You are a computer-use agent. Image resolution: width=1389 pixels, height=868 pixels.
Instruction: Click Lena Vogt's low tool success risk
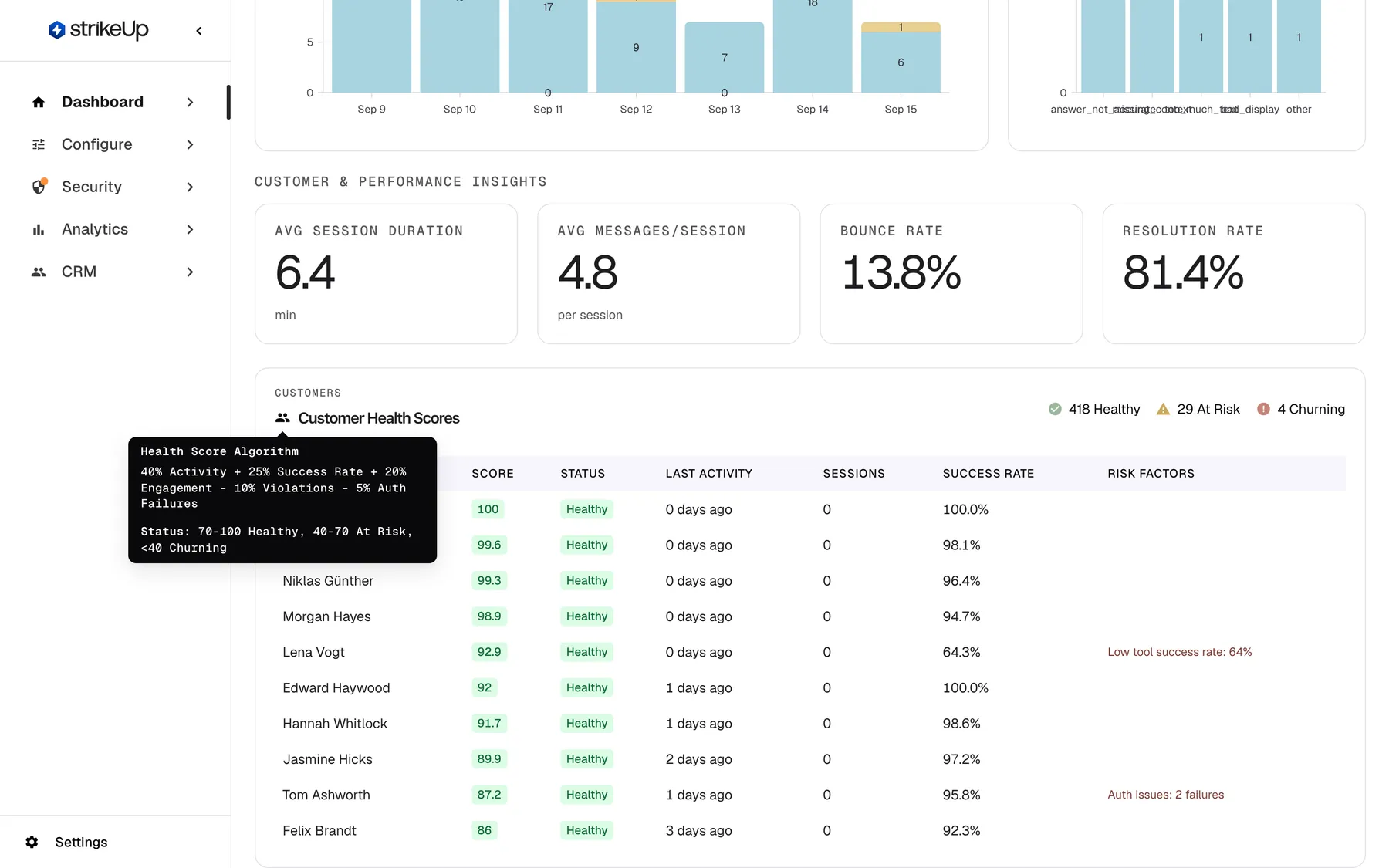[x=1179, y=652]
